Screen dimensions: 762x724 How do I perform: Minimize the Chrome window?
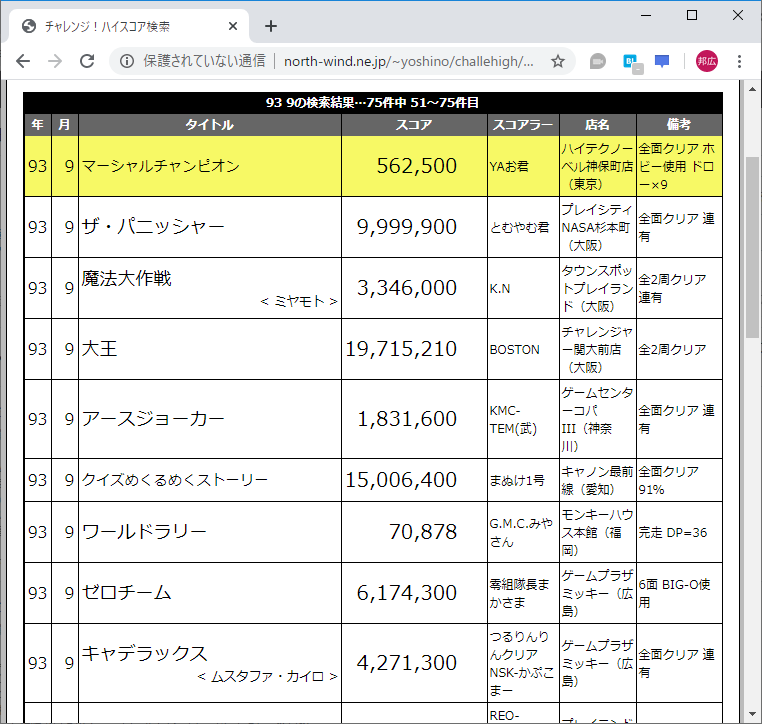(646, 16)
